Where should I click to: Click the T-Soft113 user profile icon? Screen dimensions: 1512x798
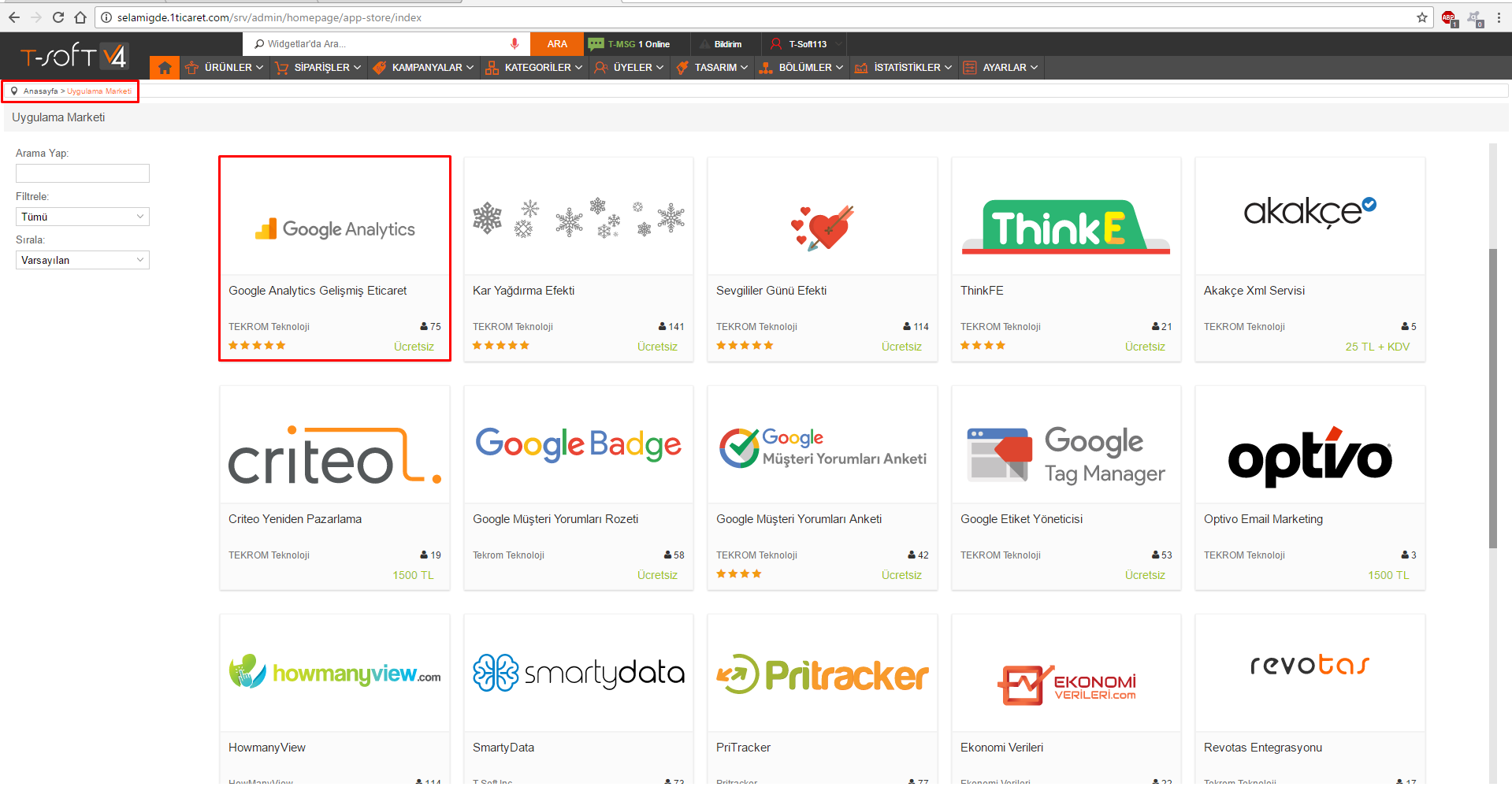776,44
